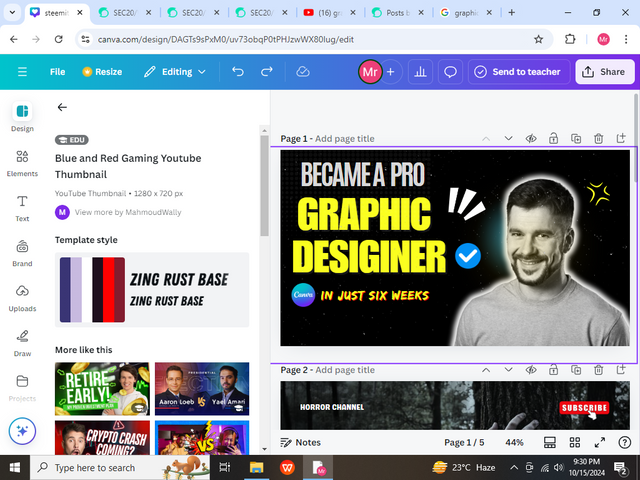
Task: Open the help question mark button
Action: 624,442
